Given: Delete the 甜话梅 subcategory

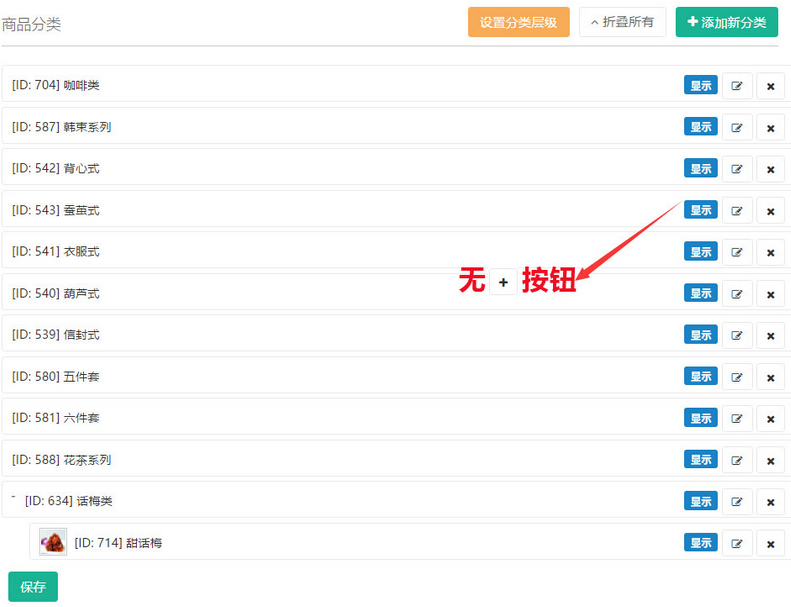Looking at the screenshot, I should (770, 544).
